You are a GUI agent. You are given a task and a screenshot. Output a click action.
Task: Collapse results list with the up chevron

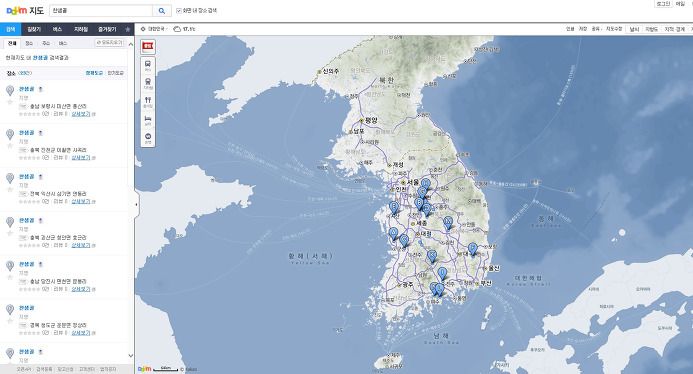coord(131,44)
